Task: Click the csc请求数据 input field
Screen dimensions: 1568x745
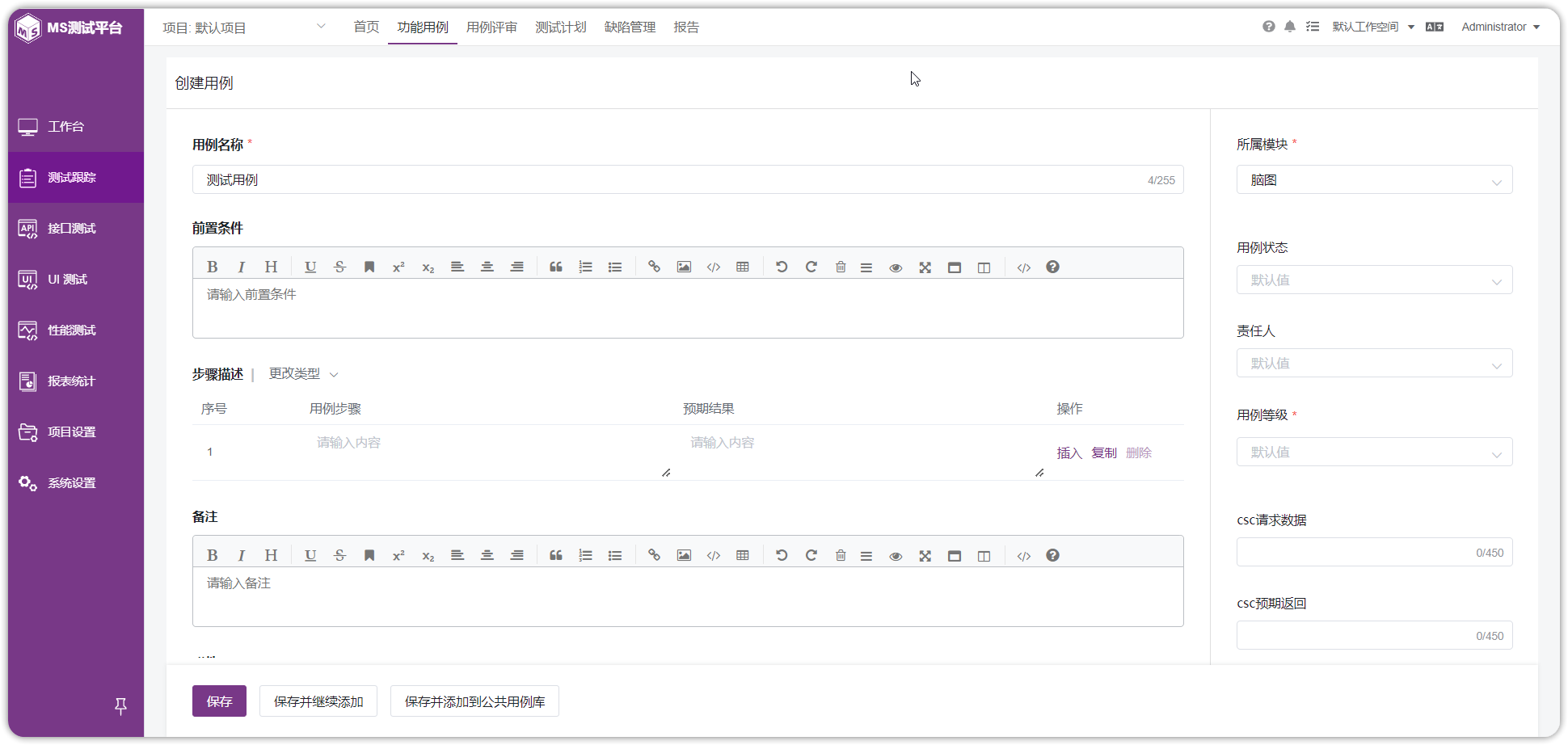Action: tap(1374, 553)
